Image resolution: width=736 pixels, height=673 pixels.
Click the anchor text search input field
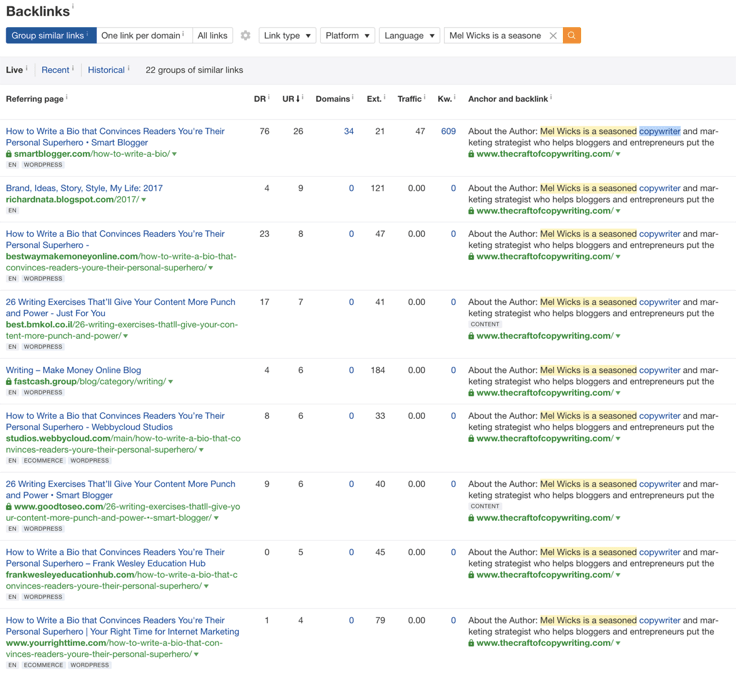[495, 36]
